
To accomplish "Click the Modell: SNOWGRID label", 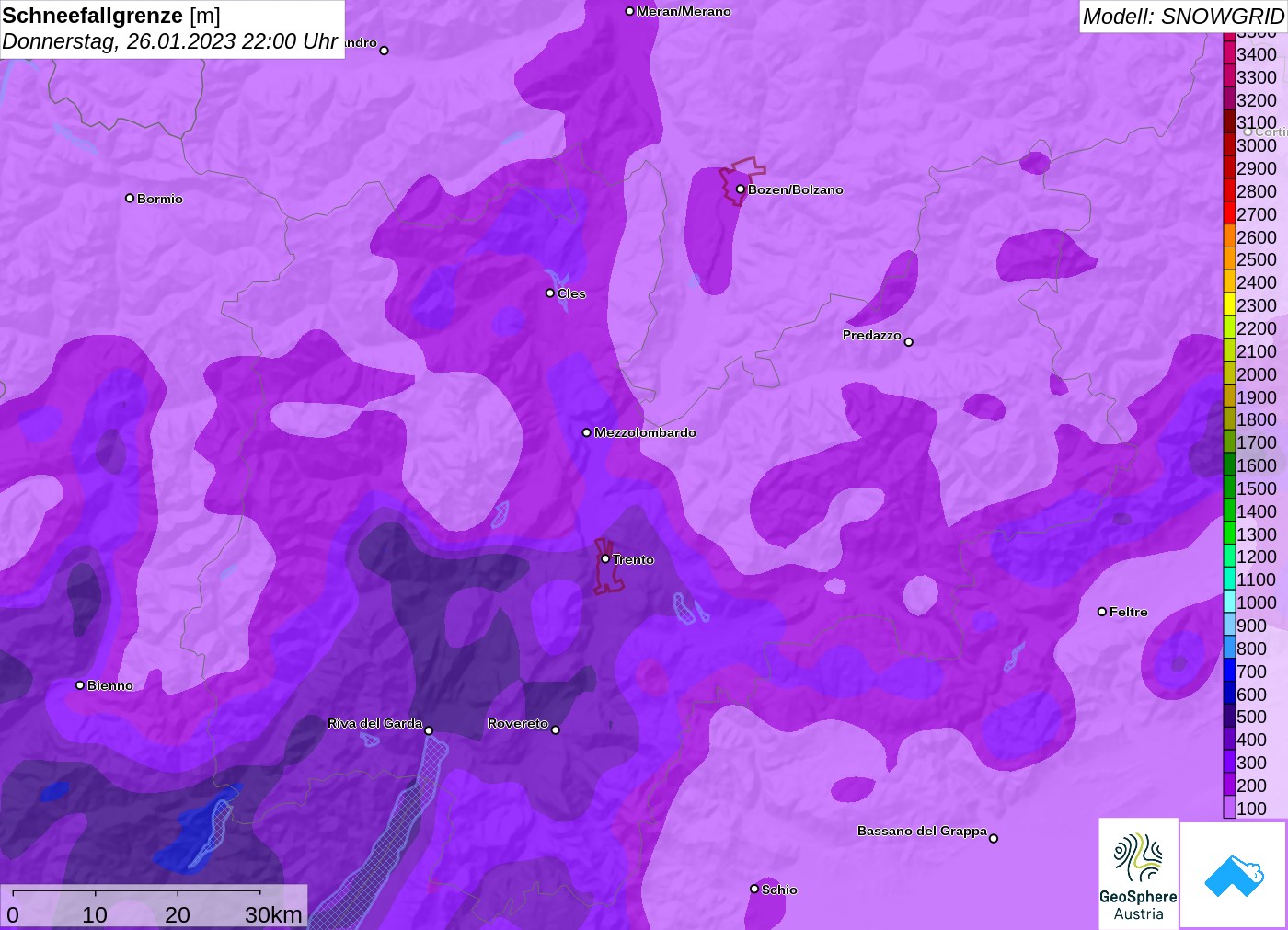I will click(x=1183, y=16).
